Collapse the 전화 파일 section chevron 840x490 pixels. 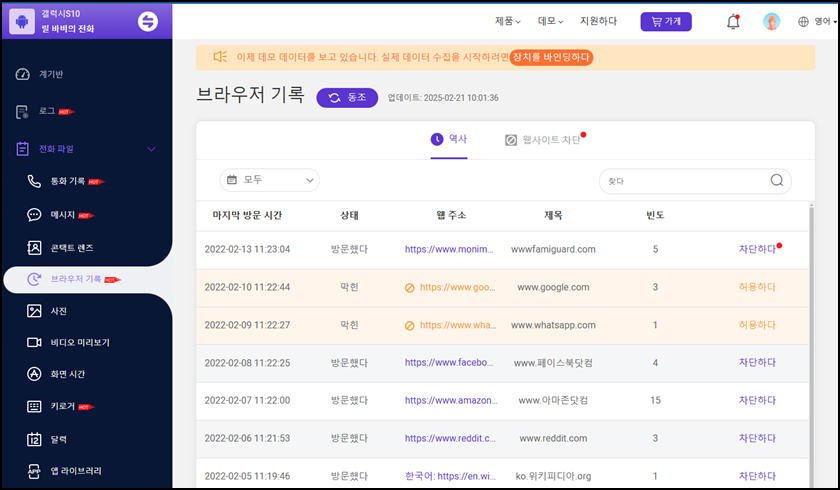152,149
